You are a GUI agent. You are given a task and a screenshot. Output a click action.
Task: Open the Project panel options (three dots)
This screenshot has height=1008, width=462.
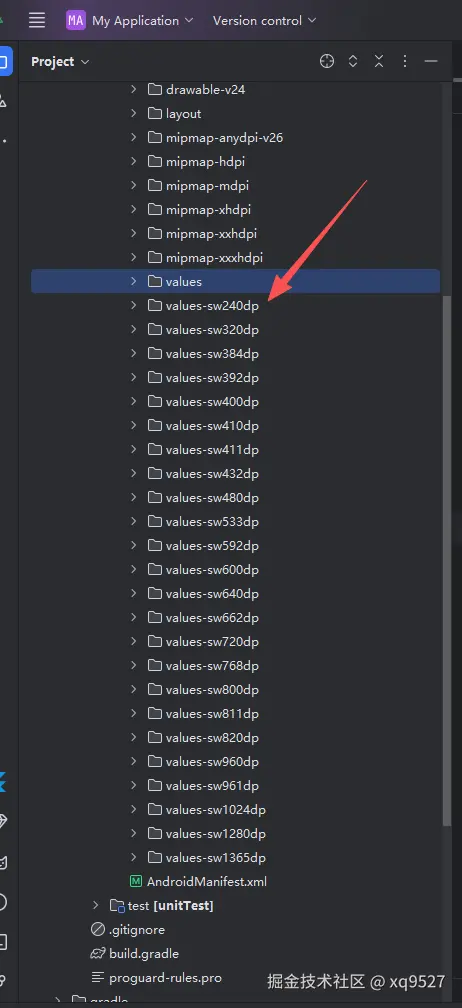click(x=405, y=62)
